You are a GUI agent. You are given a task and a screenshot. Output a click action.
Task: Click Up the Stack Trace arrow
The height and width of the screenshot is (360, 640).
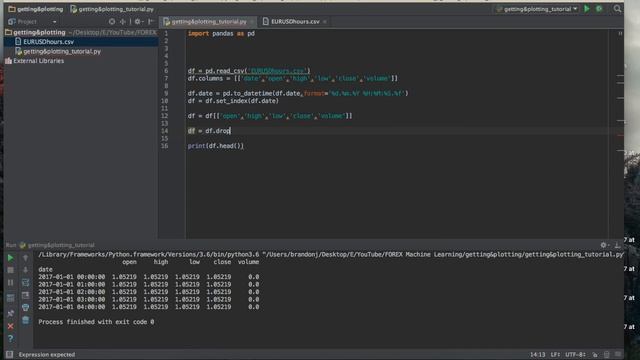[x=25, y=258]
